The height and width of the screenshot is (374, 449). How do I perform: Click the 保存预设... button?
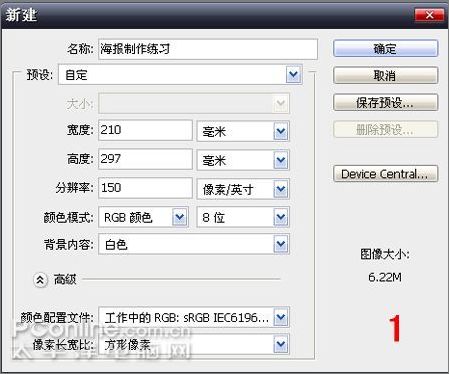pos(385,102)
